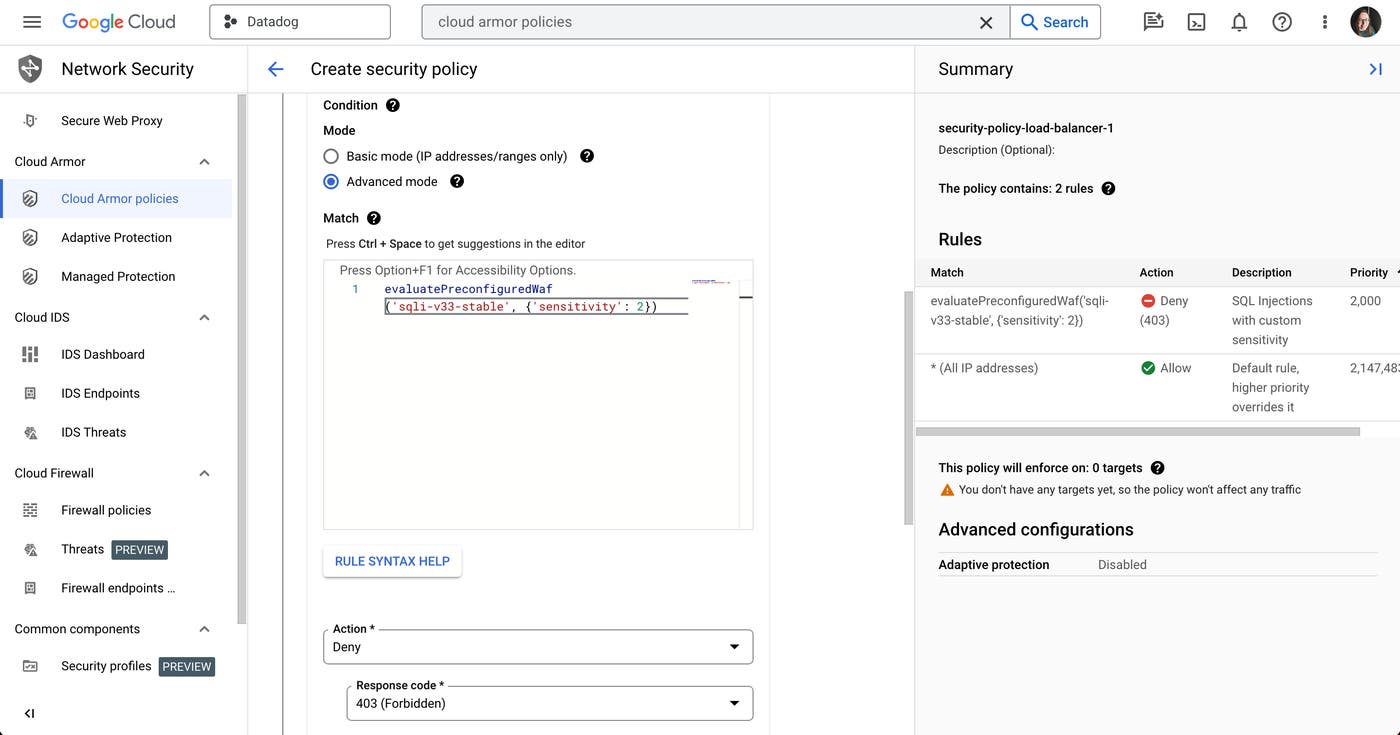Click 'SQL Injections with custom sensitivity' description

click(x=1272, y=320)
